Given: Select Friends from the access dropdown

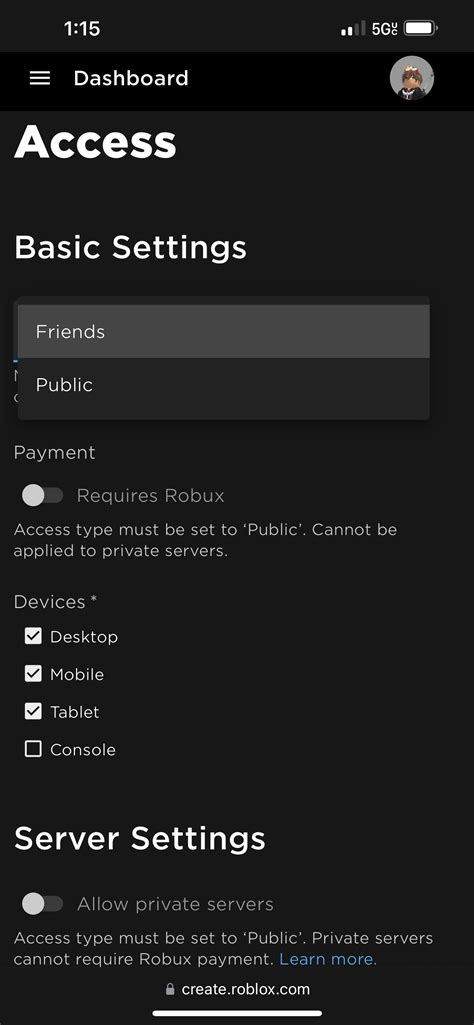Looking at the screenshot, I should [x=224, y=331].
